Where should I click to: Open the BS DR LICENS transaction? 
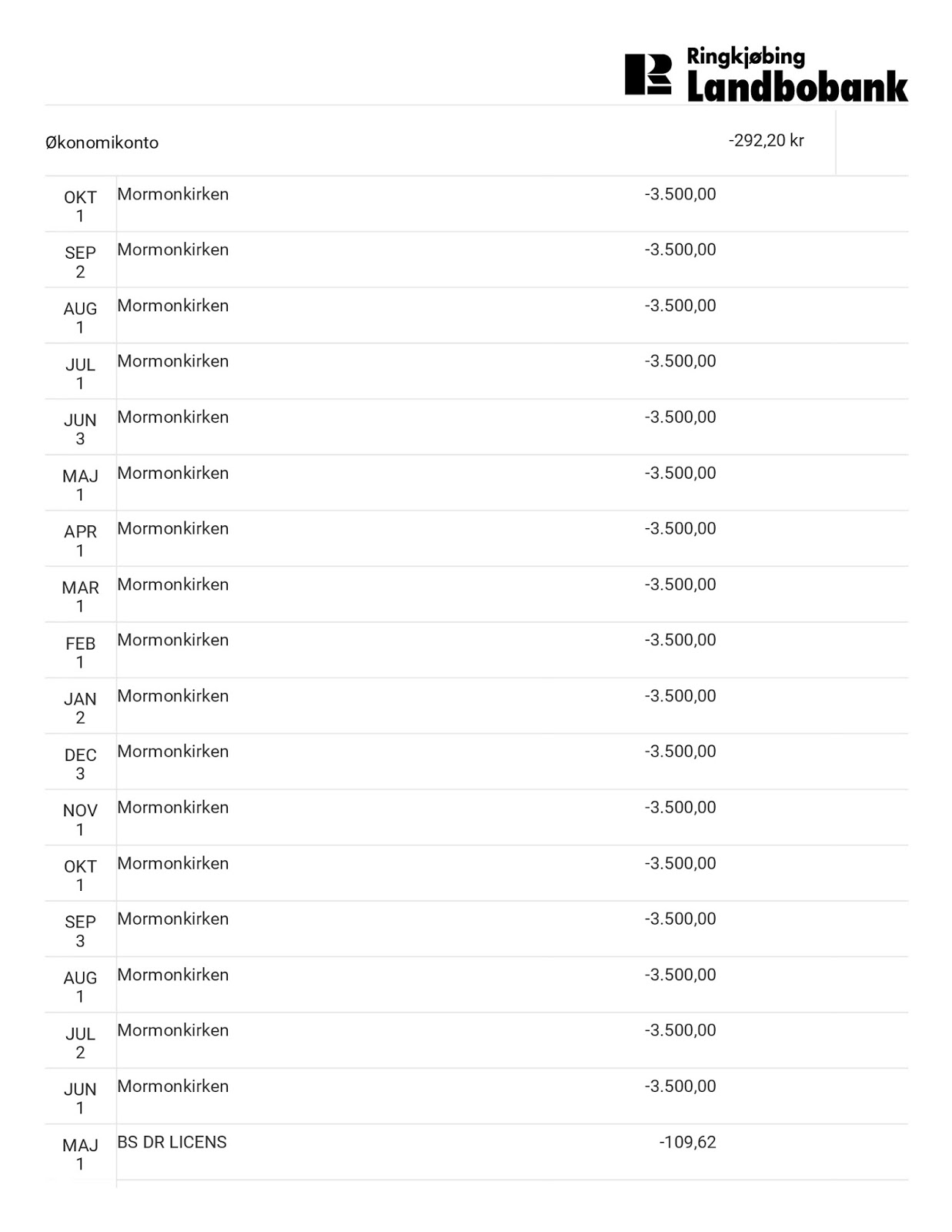click(172, 1142)
